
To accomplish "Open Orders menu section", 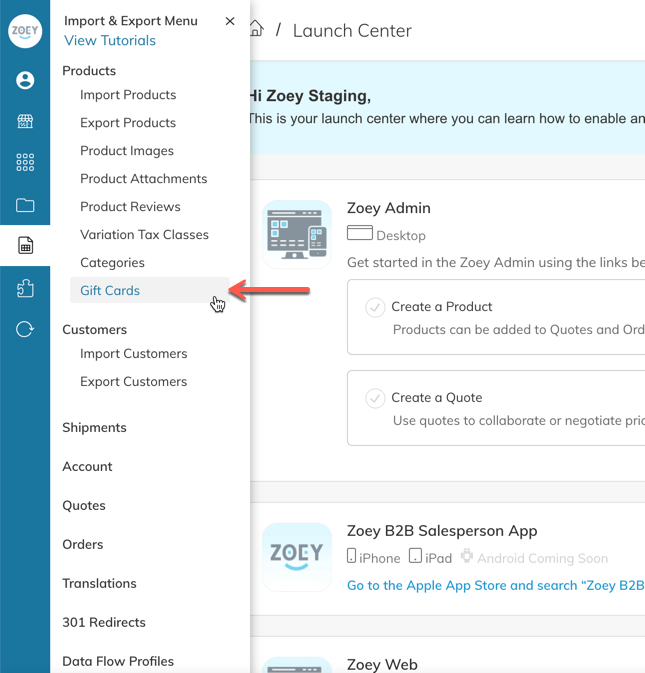I will 83,544.
